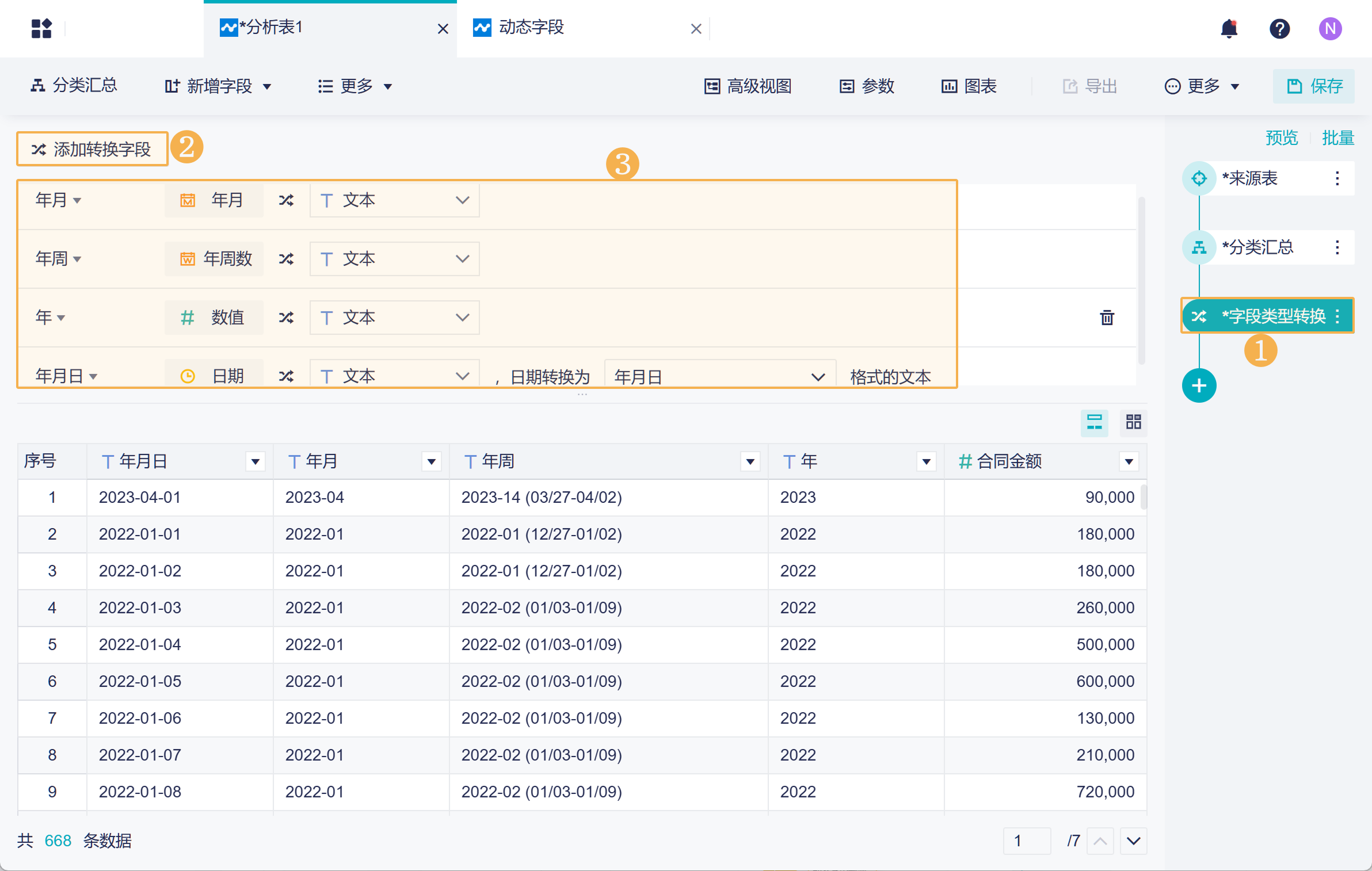Switch to the list row view toggle
Viewport: 1372px width, 871px height.
coord(1094,422)
